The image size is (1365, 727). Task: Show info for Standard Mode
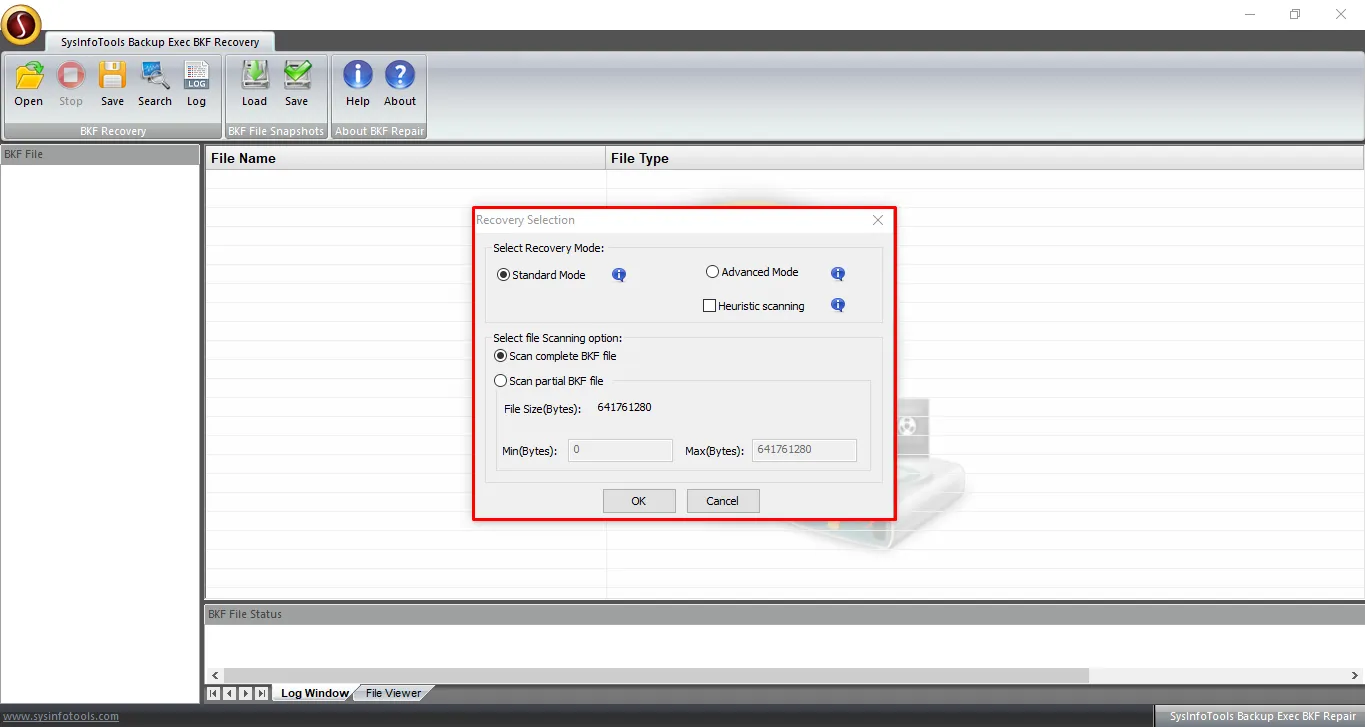pos(619,275)
